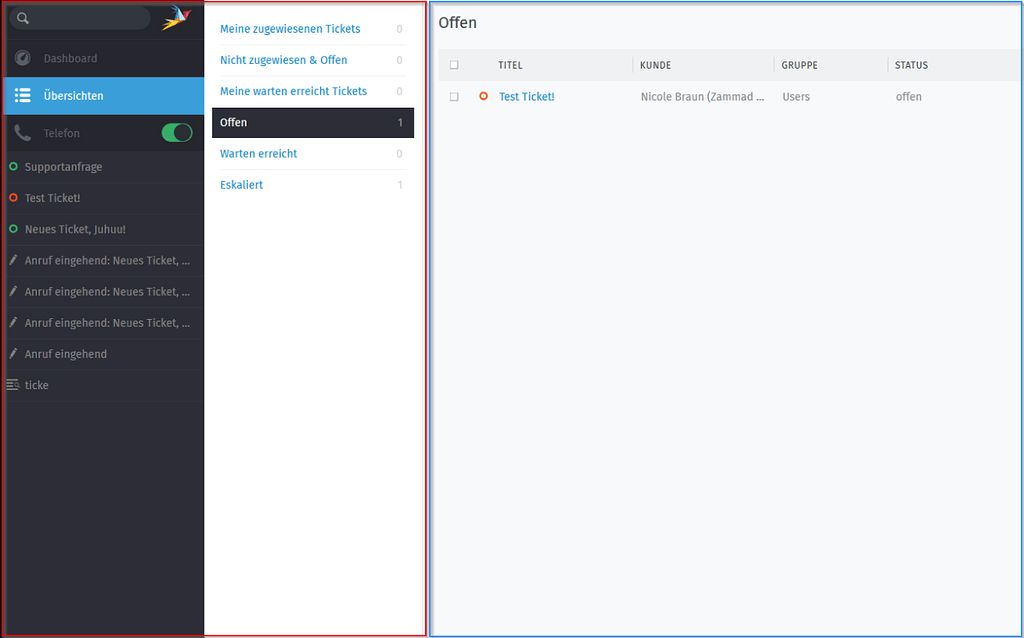Open the Eskaliert overview
This screenshot has height=638, width=1024.
coord(241,184)
